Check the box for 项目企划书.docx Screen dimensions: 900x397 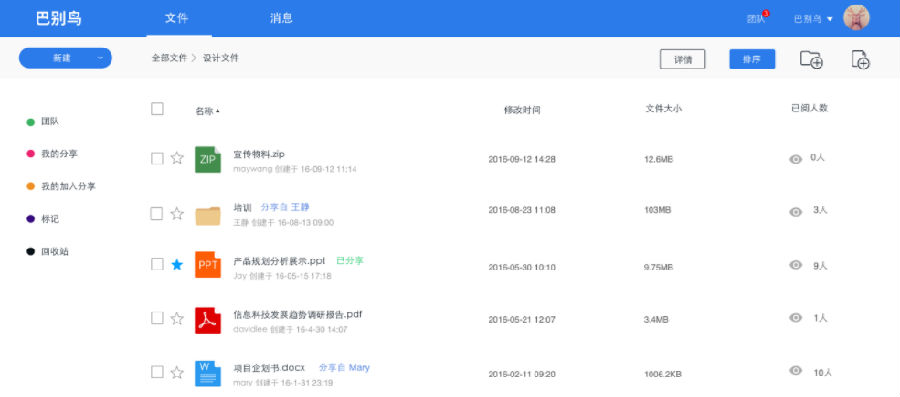(157, 372)
